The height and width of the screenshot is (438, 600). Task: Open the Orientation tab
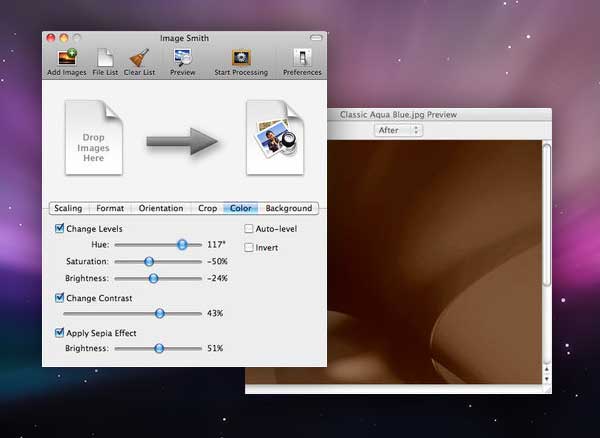(x=161, y=208)
